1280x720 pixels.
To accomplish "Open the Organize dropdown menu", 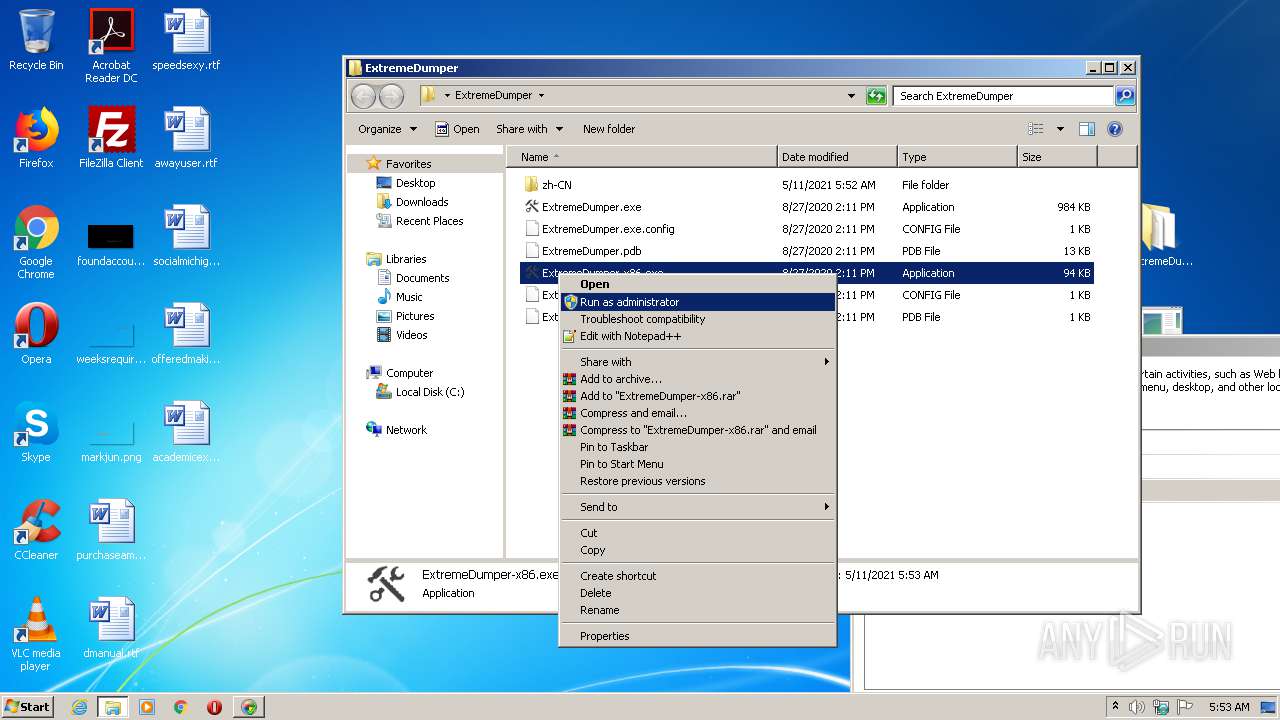I will click(x=387, y=129).
